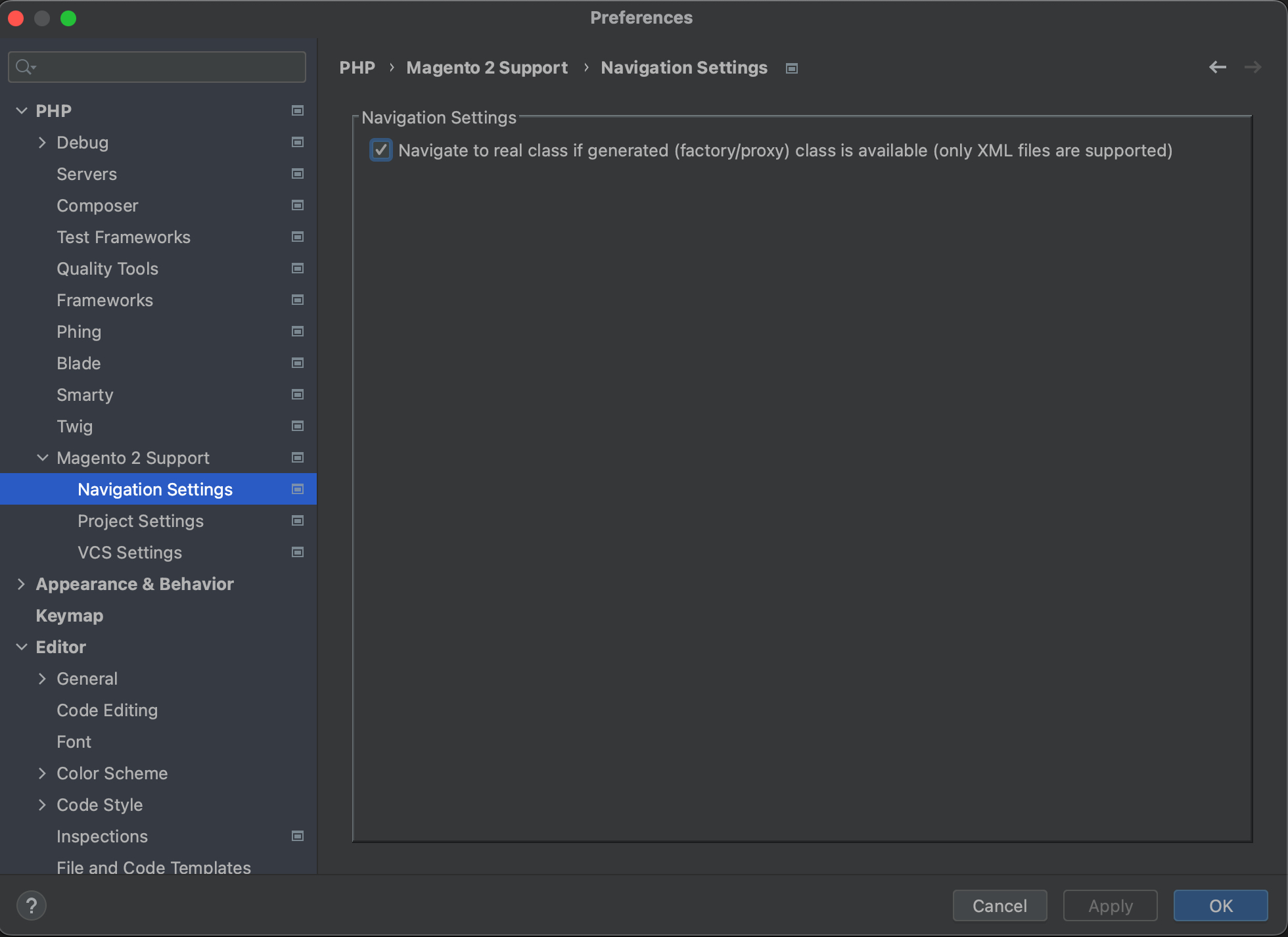The image size is (1288, 937).
Task: Click Magento 2 Support in the breadcrumb
Action: 487,68
